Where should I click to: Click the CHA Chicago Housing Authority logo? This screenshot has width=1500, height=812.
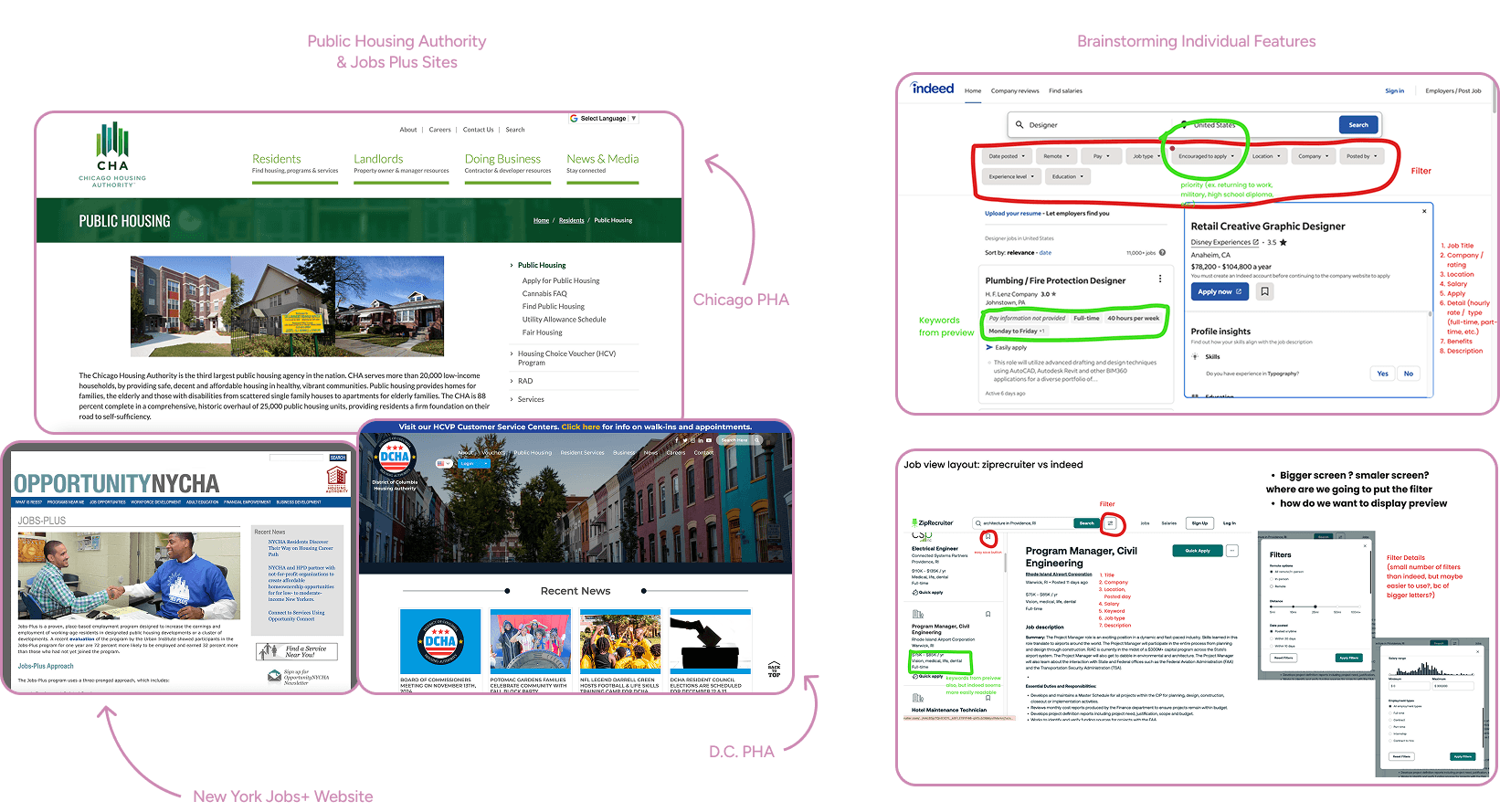(x=112, y=155)
